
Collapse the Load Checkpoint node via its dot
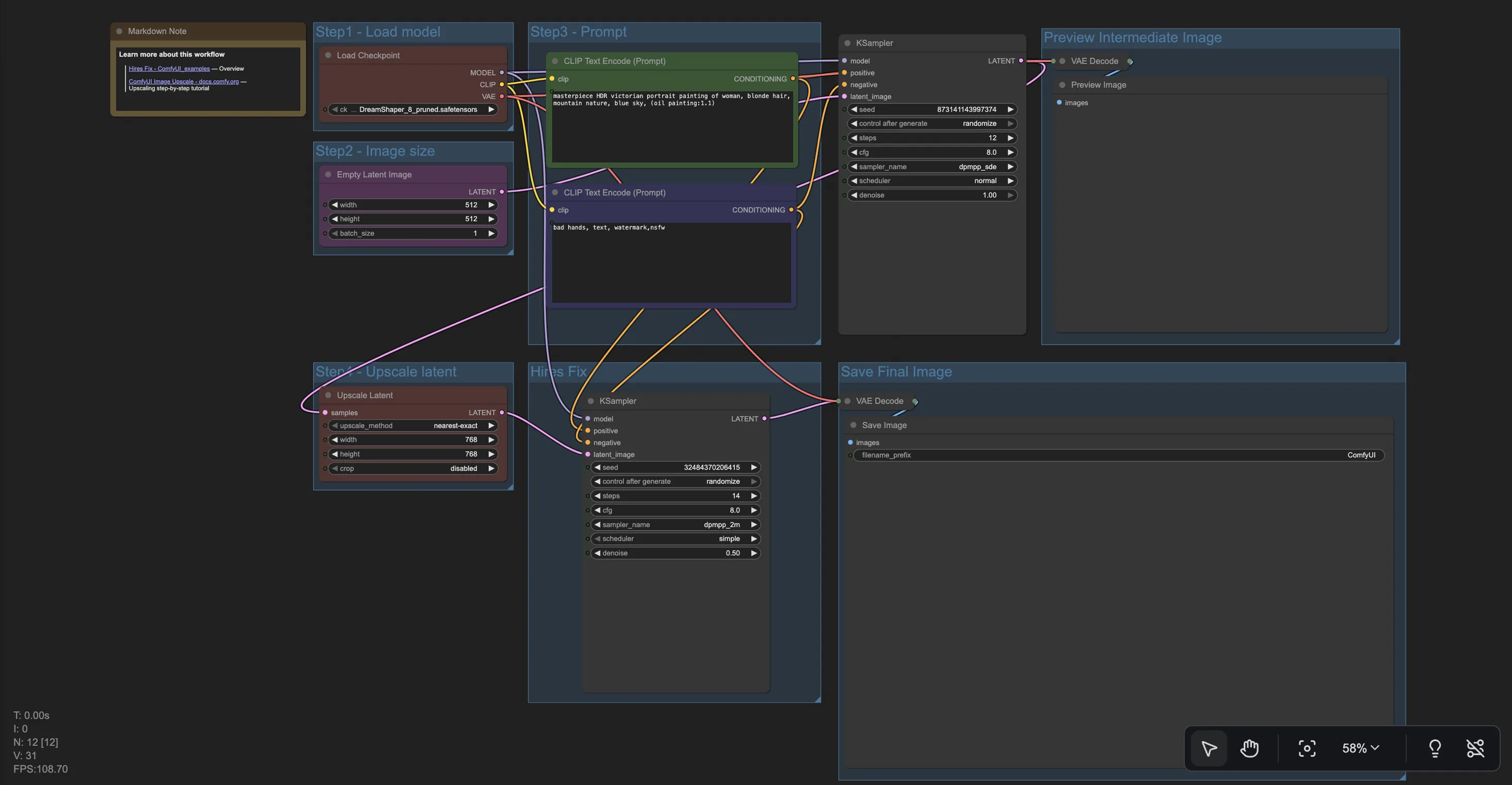tap(328, 55)
